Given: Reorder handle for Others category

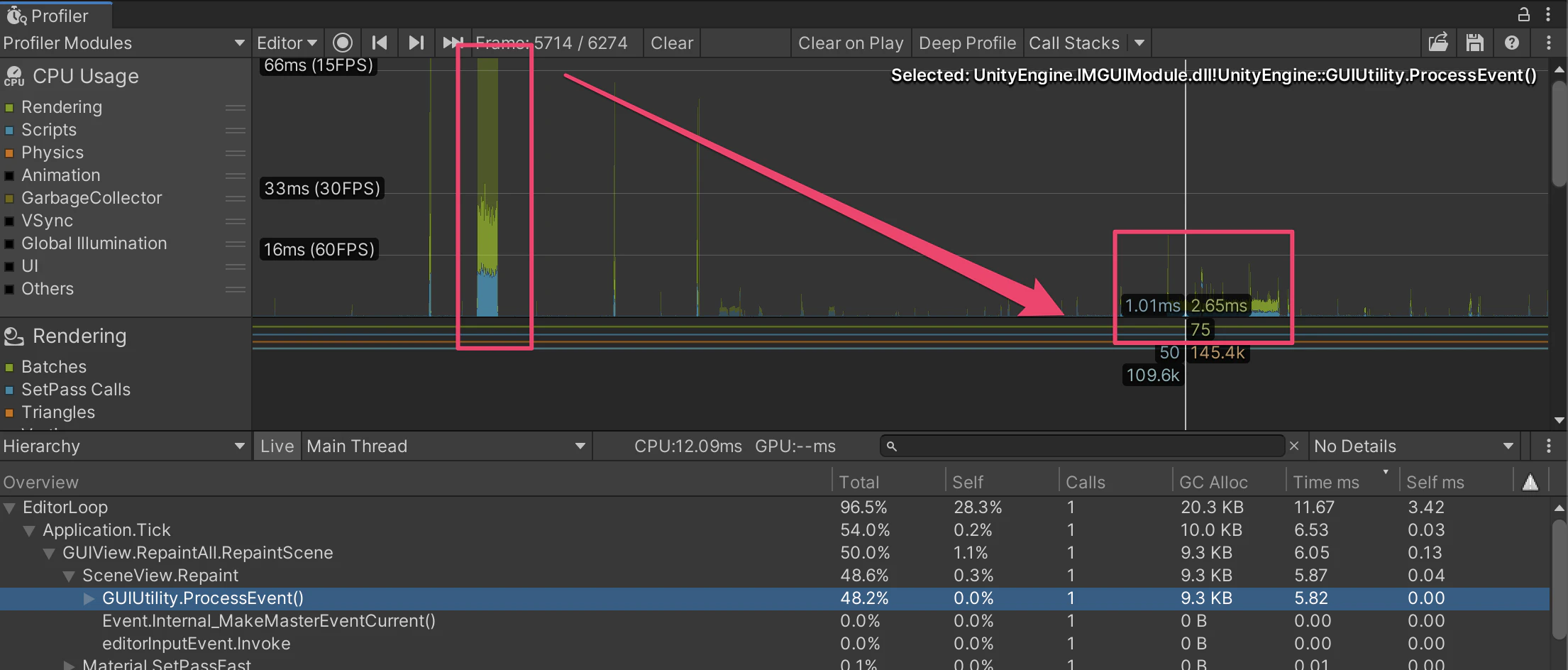Looking at the screenshot, I should (236, 290).
